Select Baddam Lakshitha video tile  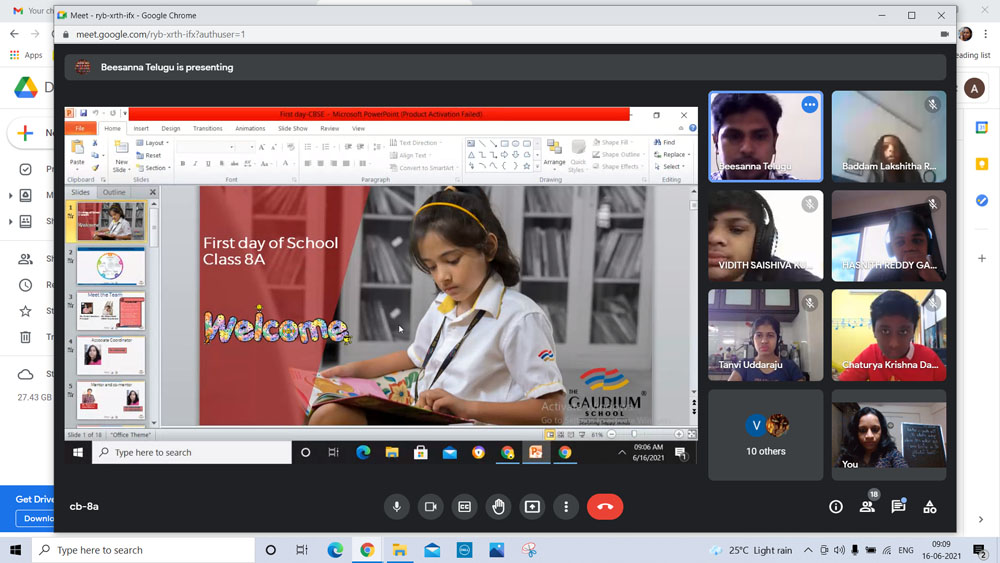tap(889, 136)
